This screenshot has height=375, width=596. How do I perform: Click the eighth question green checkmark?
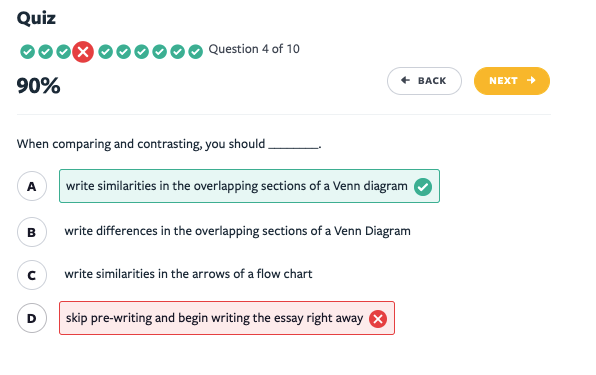point(160,52)
